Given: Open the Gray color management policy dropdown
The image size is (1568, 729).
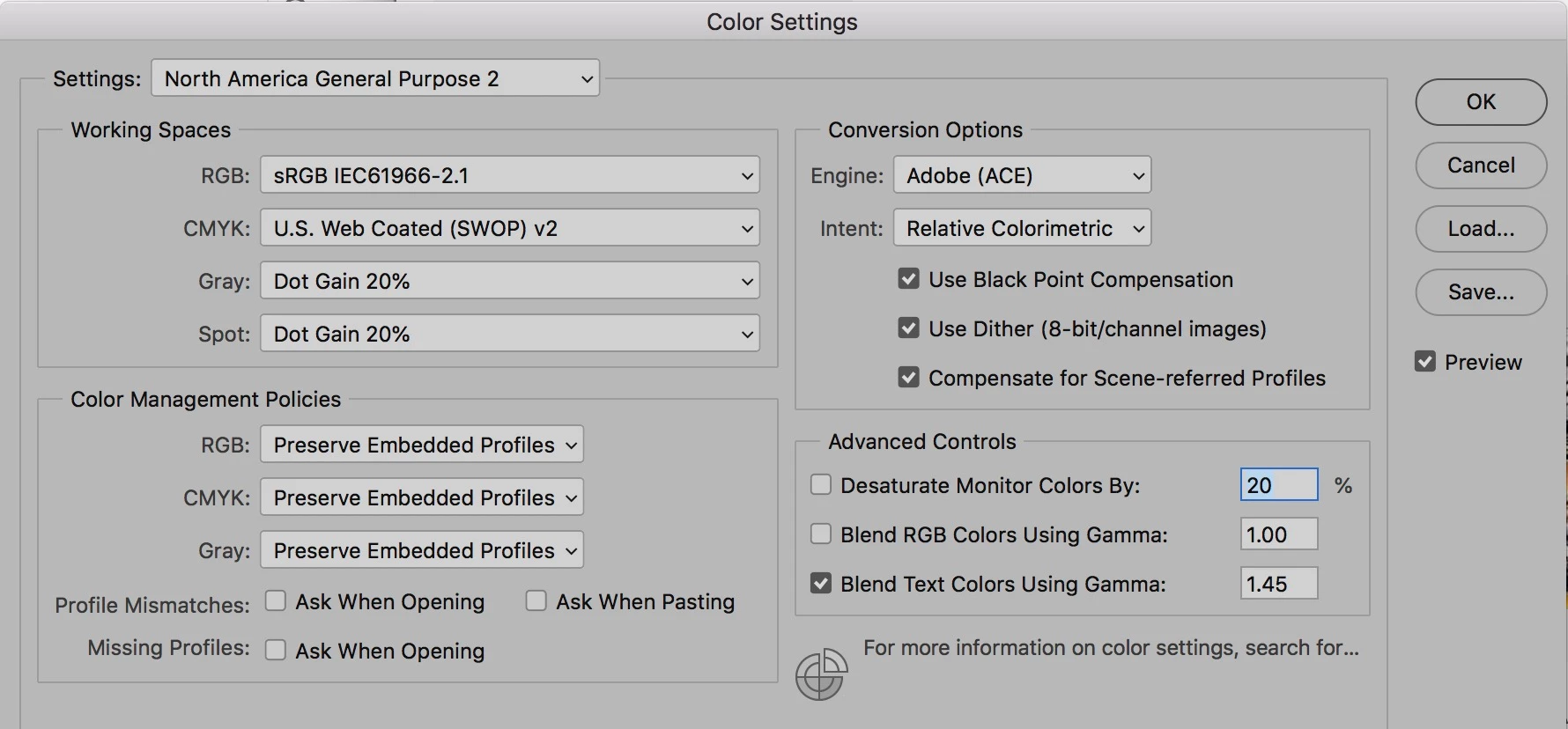Looking at the screenshot, I should click(421, 550).
